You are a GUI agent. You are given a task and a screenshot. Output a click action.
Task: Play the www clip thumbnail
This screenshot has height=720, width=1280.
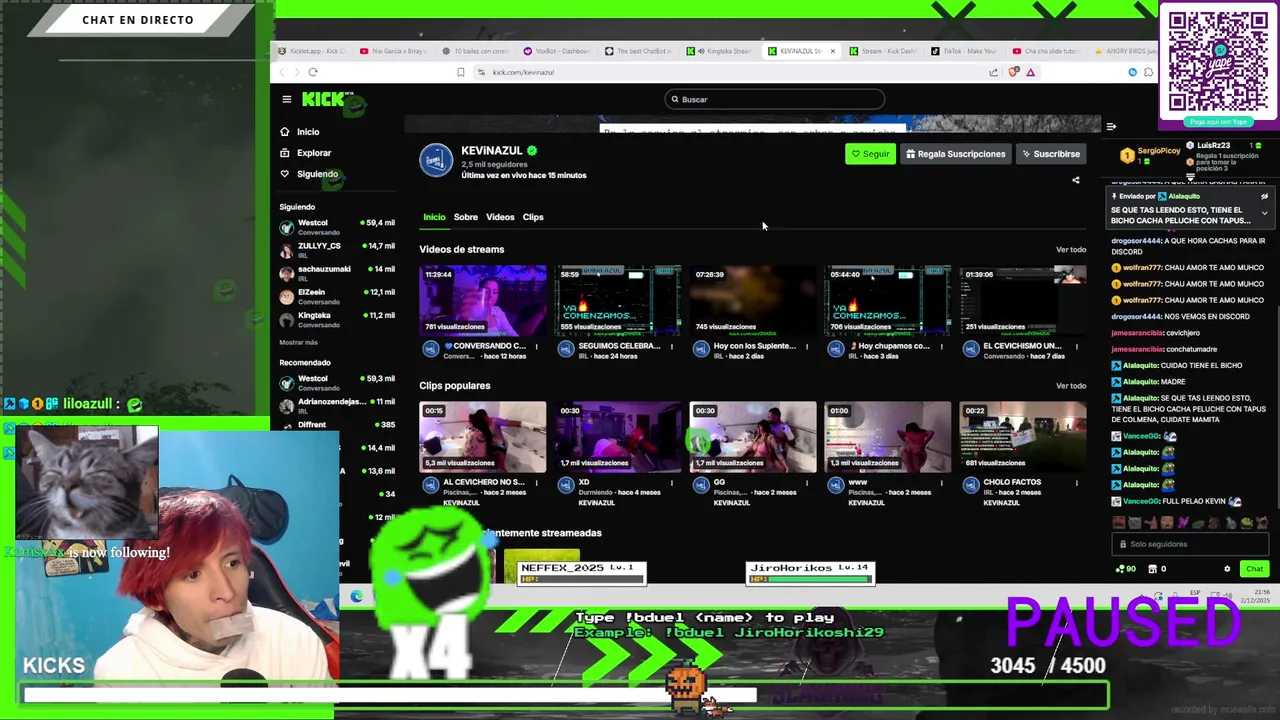(888, 437)
